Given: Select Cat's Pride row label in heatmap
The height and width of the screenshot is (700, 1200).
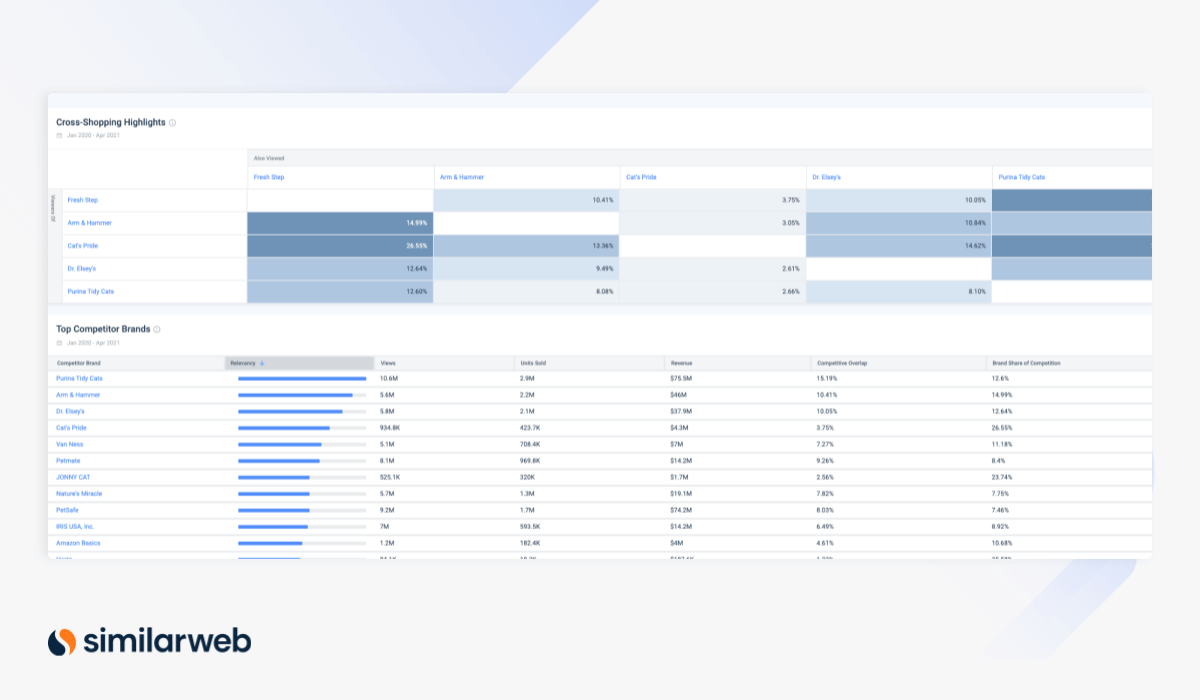Looking at the screenshot, I should (x=83, y=246).
